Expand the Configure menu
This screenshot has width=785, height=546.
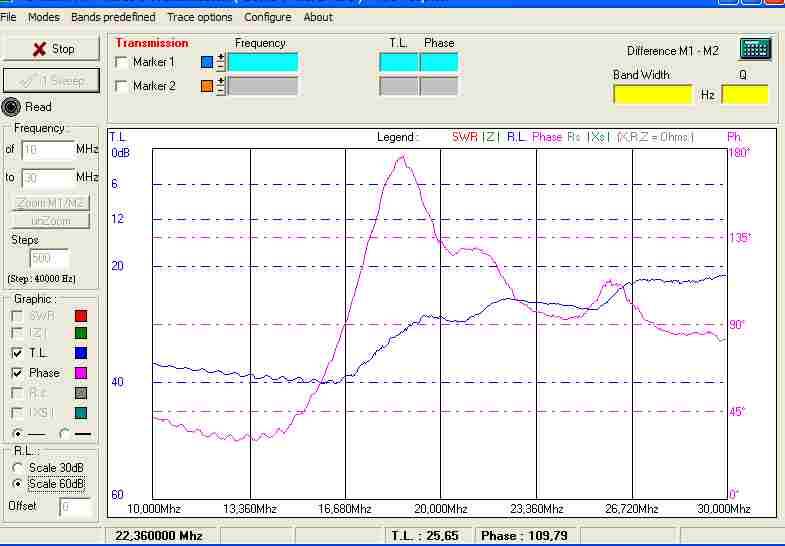[x=268, y=17]
